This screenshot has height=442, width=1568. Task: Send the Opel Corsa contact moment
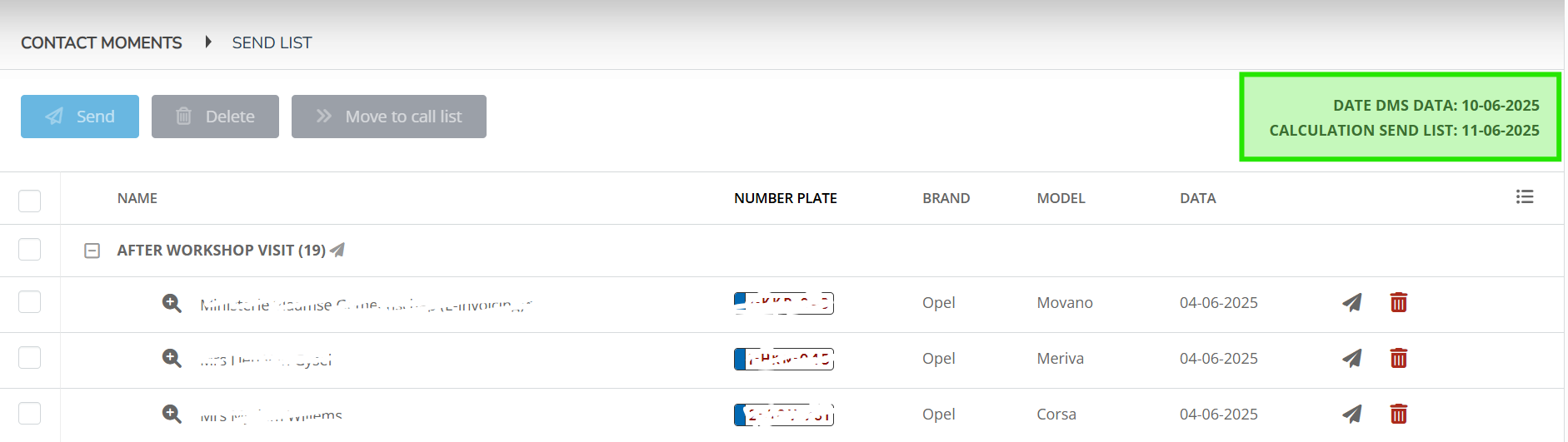click(1352, 414)
